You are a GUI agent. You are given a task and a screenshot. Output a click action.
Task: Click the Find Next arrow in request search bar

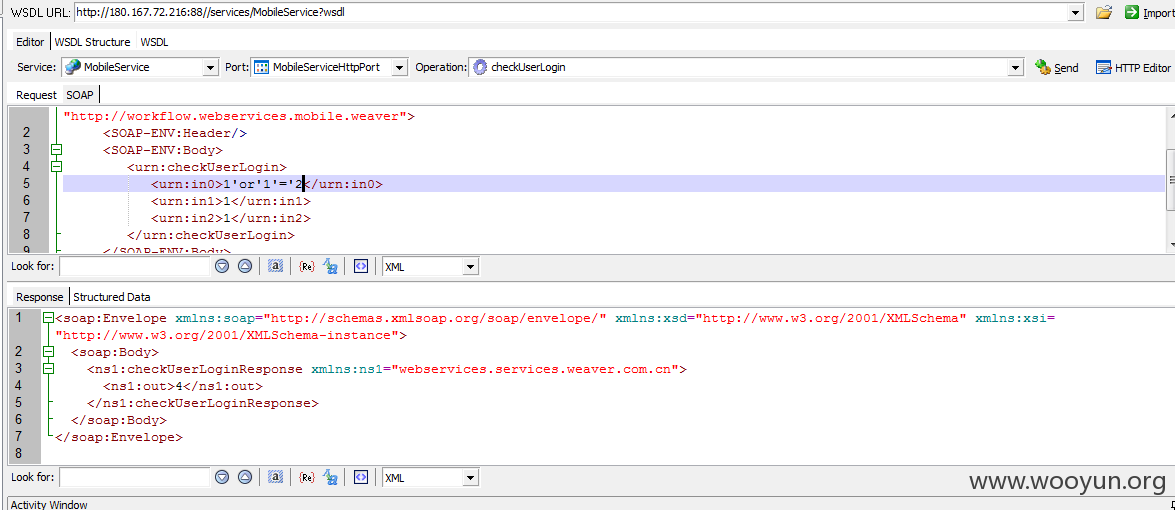point(222,266)
